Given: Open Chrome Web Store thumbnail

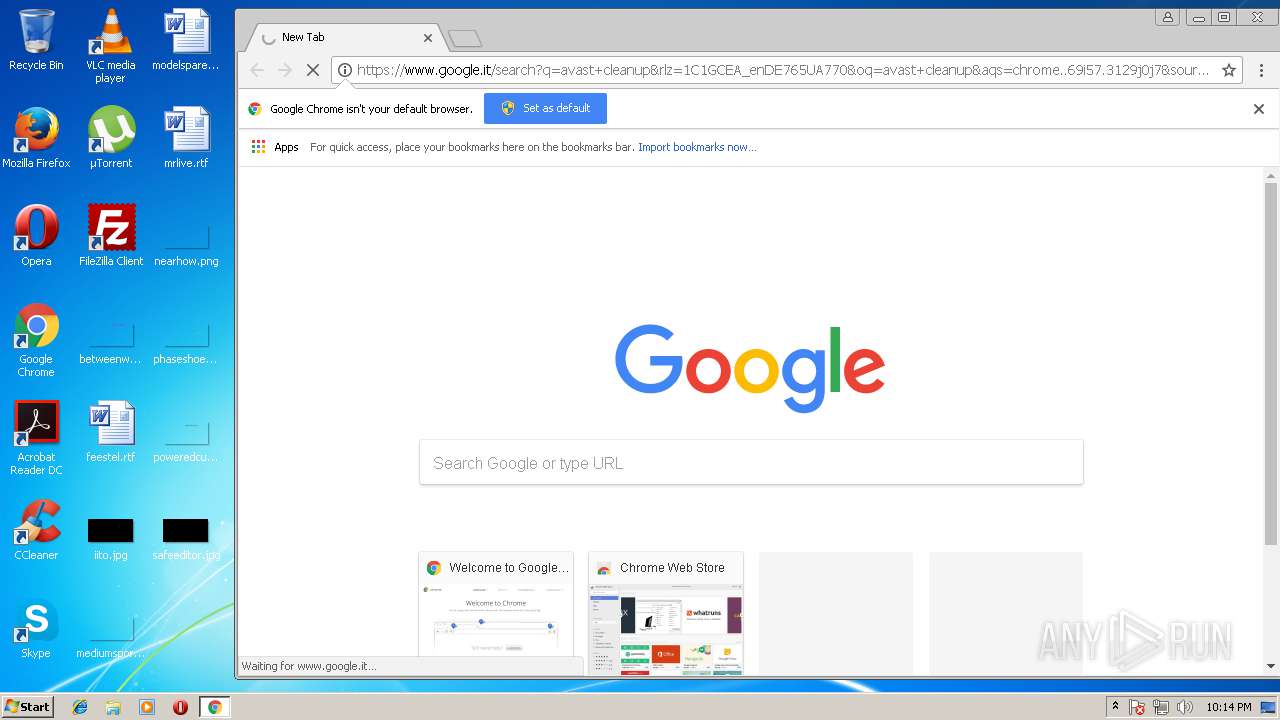Looking at the screenshot, I should [666, 613].
